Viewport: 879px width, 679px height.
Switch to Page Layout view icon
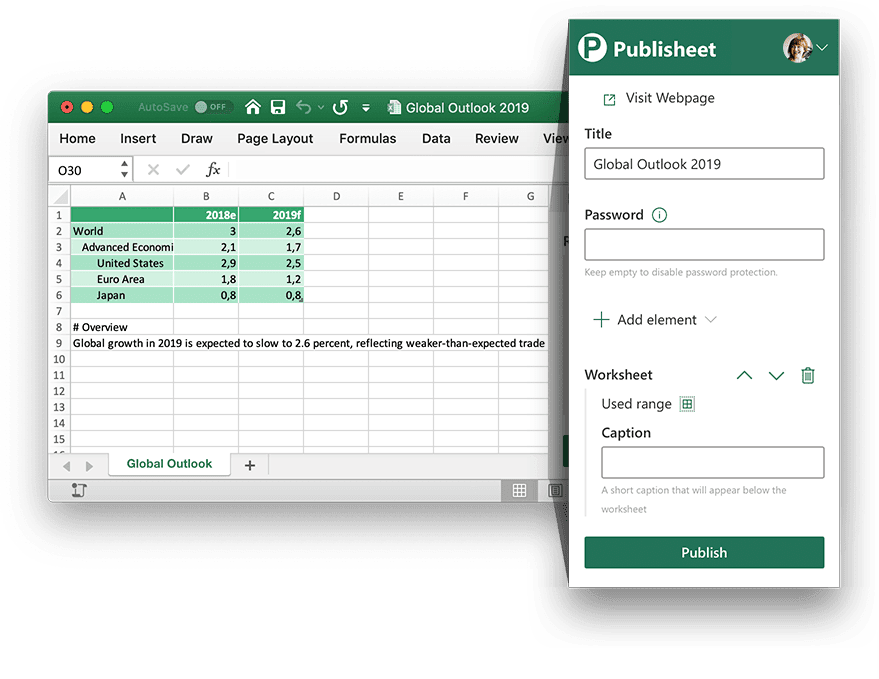pyautogui.click(x=555, y=491)
